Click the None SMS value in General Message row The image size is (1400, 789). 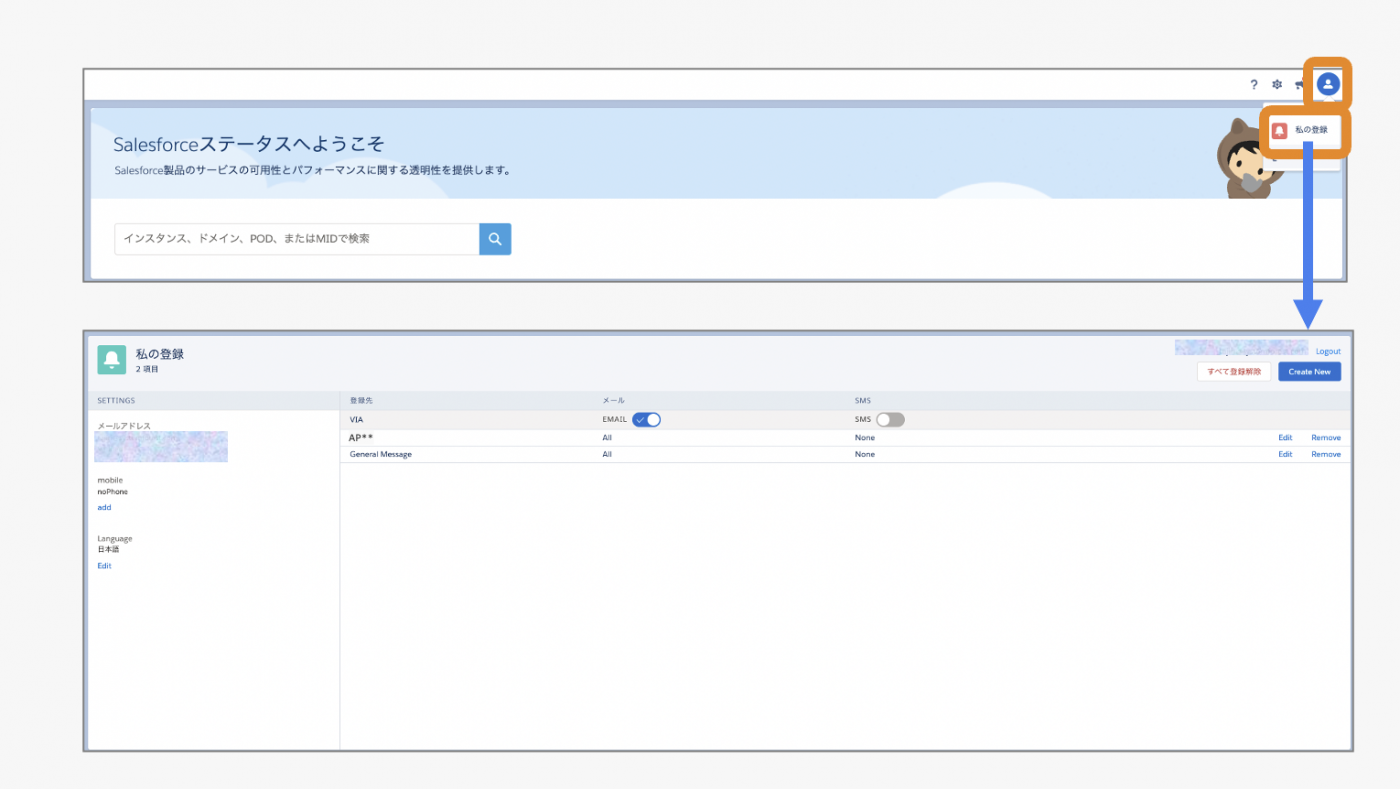coord(865,454)
